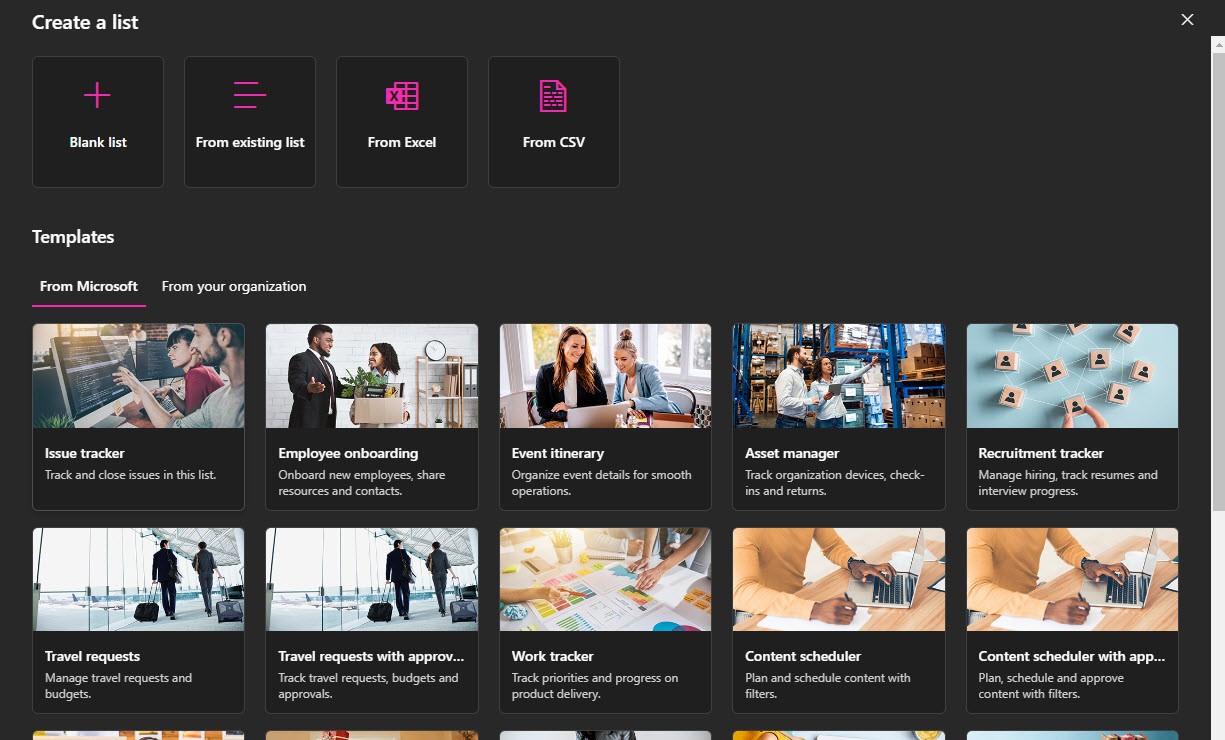This screenshot has height=740, width=1225.
Task: Click the plus icon for Blank list
Action: (x=97, y=96)
